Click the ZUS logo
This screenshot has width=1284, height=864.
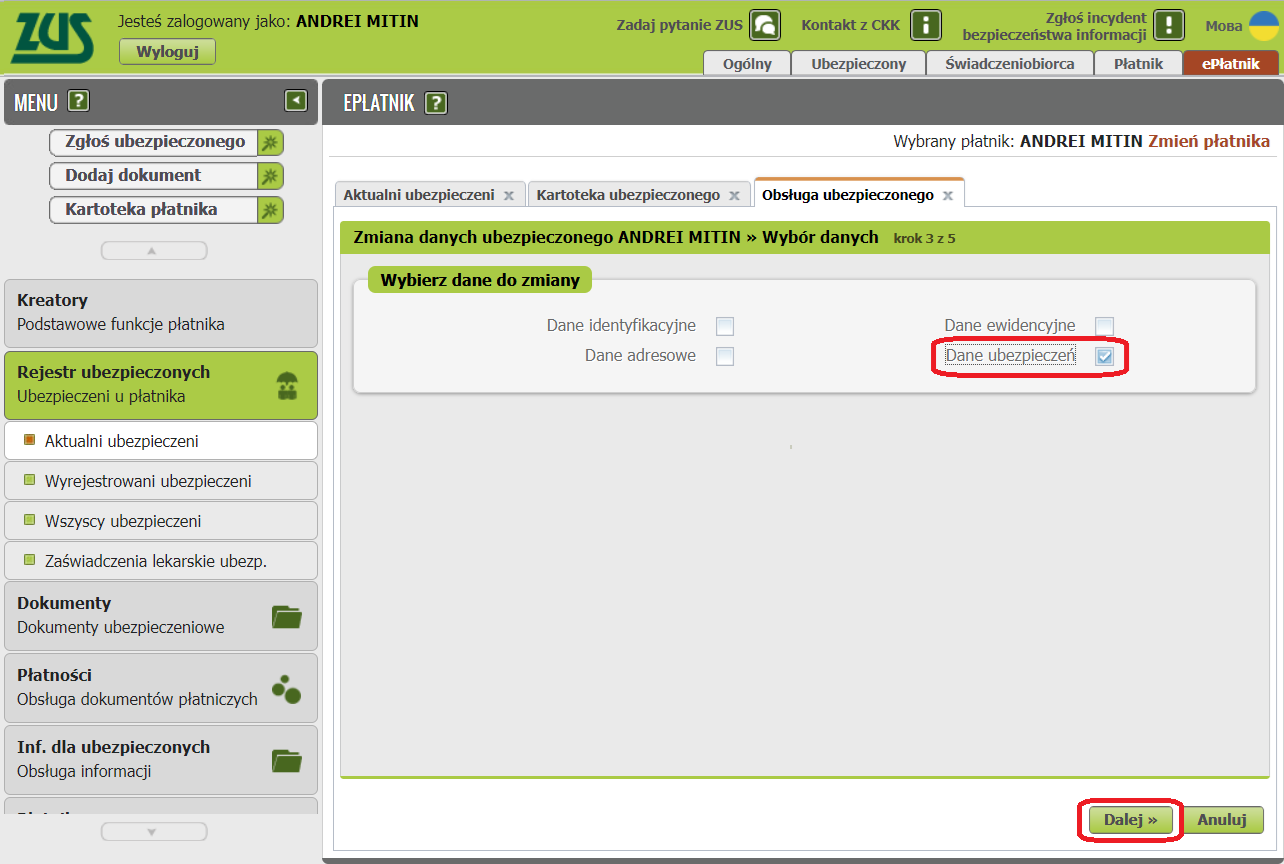pos(52,37)
